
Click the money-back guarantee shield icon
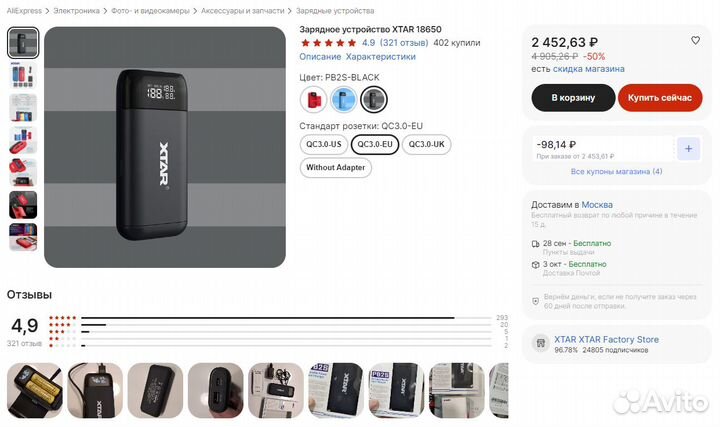(x=537, y=302)
